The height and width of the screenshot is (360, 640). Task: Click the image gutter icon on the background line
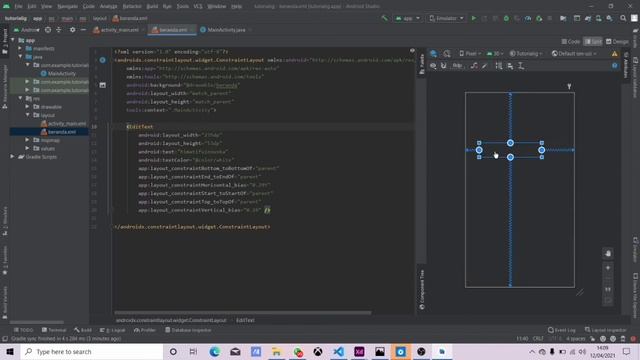[x=102, y=85]
